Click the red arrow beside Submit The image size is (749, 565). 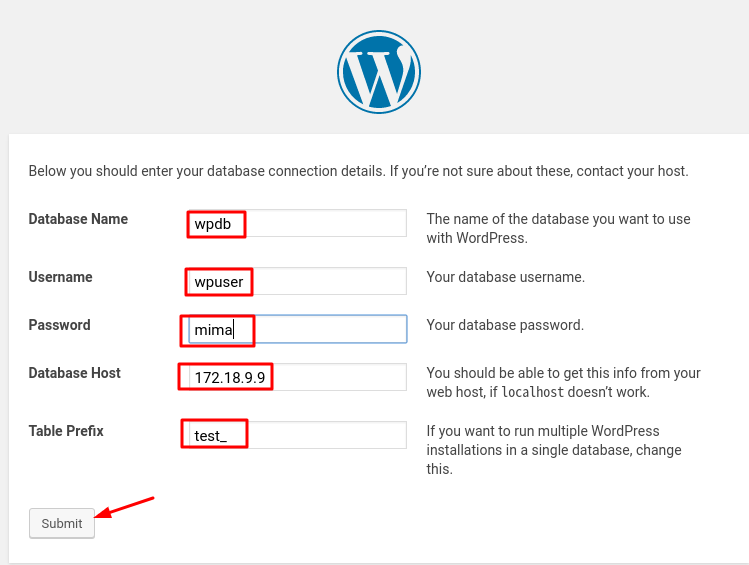coord(124,507)
